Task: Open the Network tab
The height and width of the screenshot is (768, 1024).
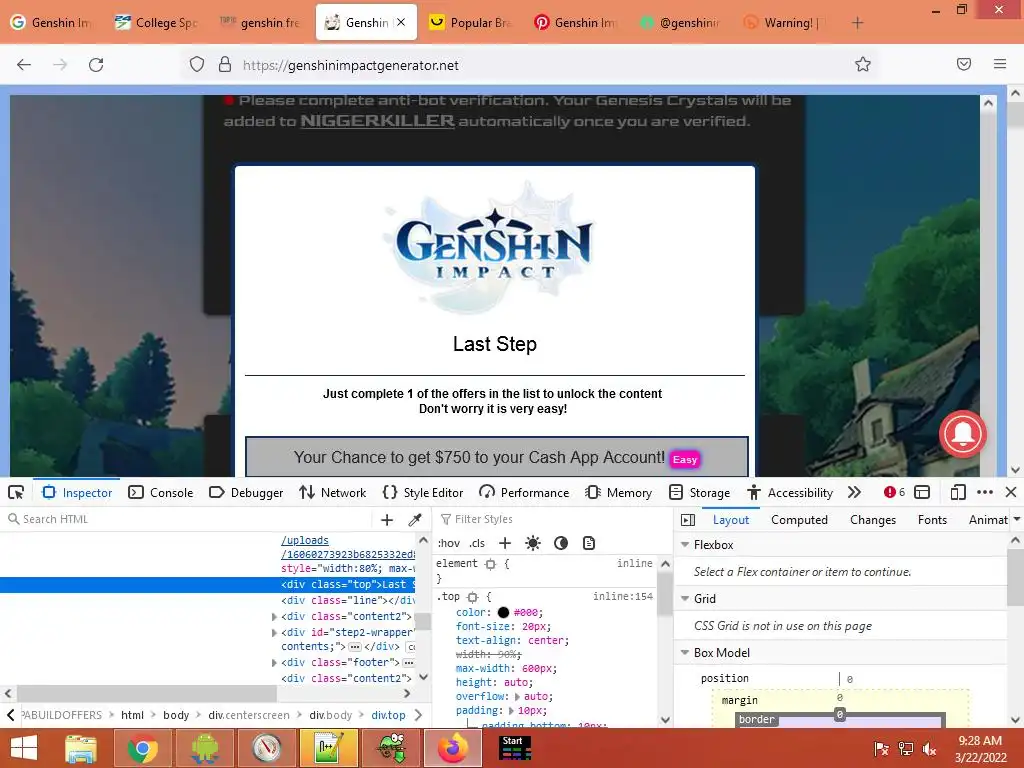Action: [x=332, y=492]
